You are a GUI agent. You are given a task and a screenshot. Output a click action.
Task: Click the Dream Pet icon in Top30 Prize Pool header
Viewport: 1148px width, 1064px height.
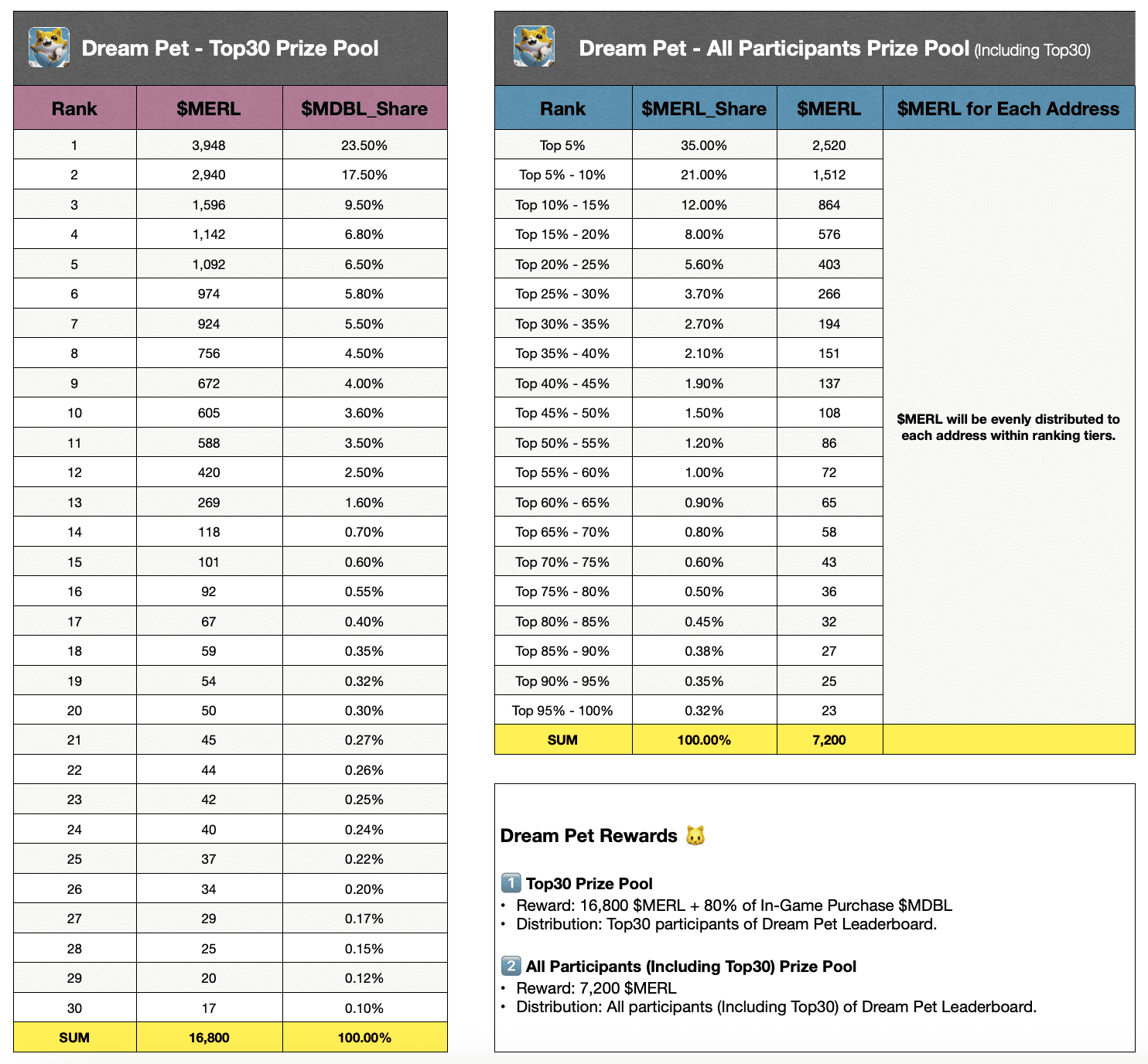tap(49, 48)
